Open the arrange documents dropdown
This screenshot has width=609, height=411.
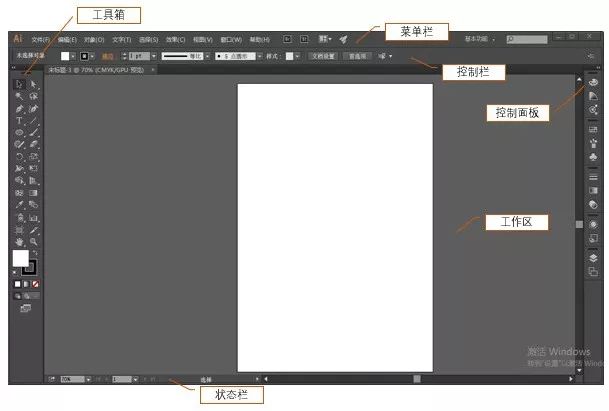coord(325,39)
